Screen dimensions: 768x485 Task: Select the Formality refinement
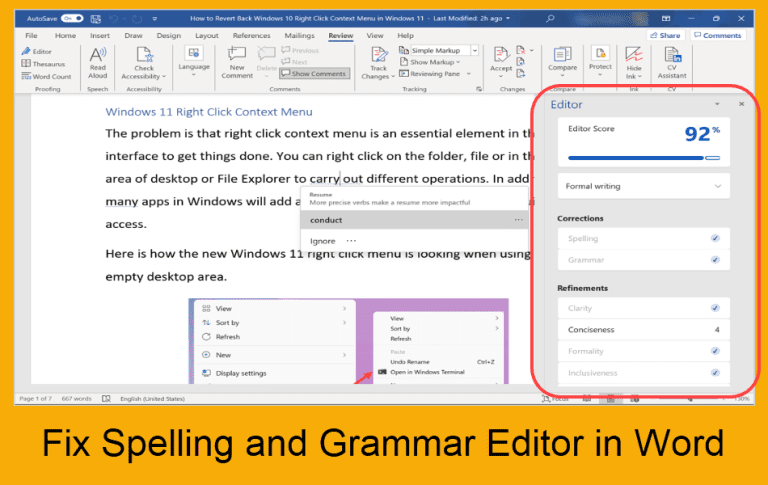[x=644, y=351]
